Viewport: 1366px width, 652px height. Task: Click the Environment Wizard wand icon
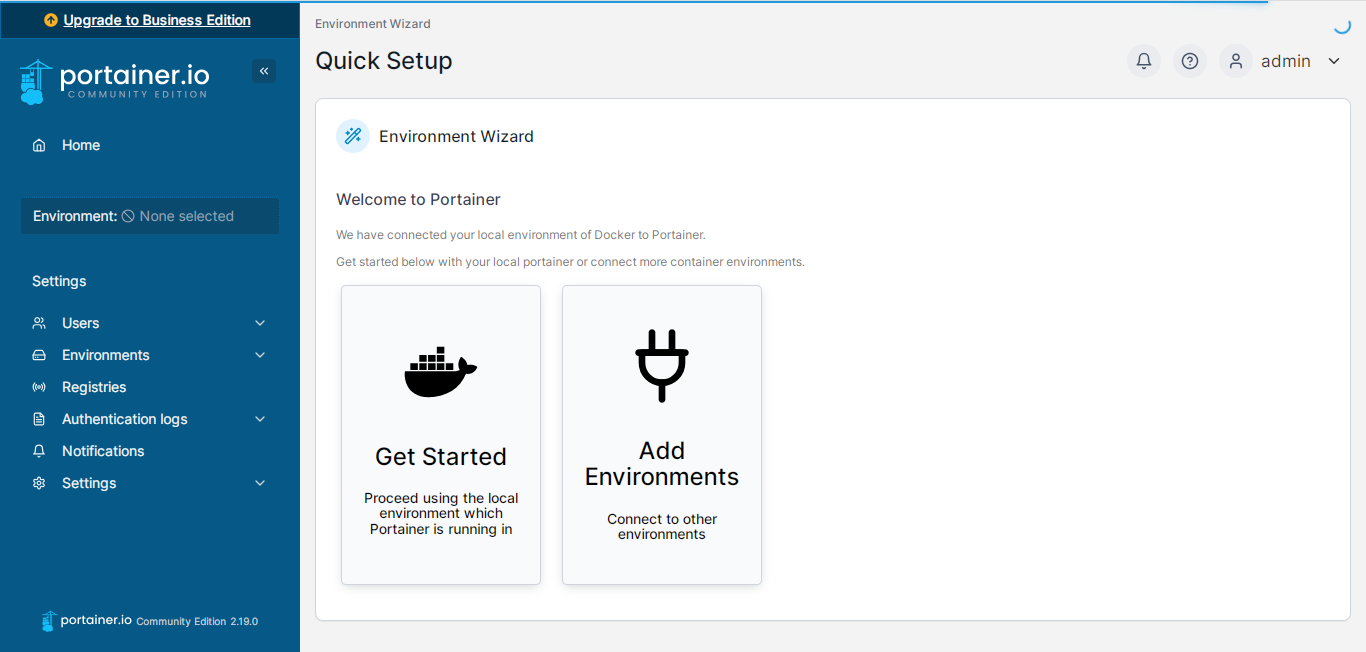click(353, 136)
